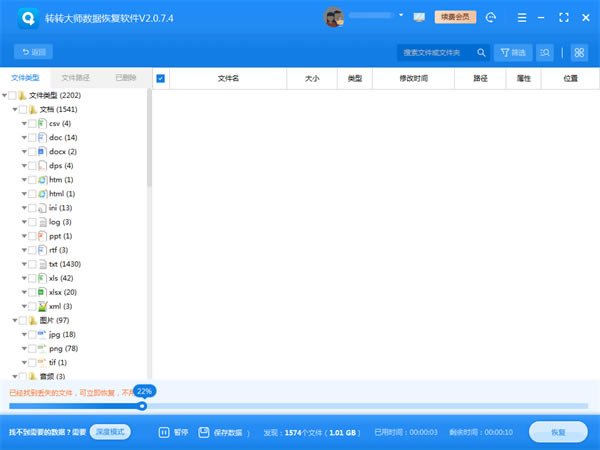Screen dimensions: 600x450
Task: Switch to grid thumbnail view
Action: point(578,52)
